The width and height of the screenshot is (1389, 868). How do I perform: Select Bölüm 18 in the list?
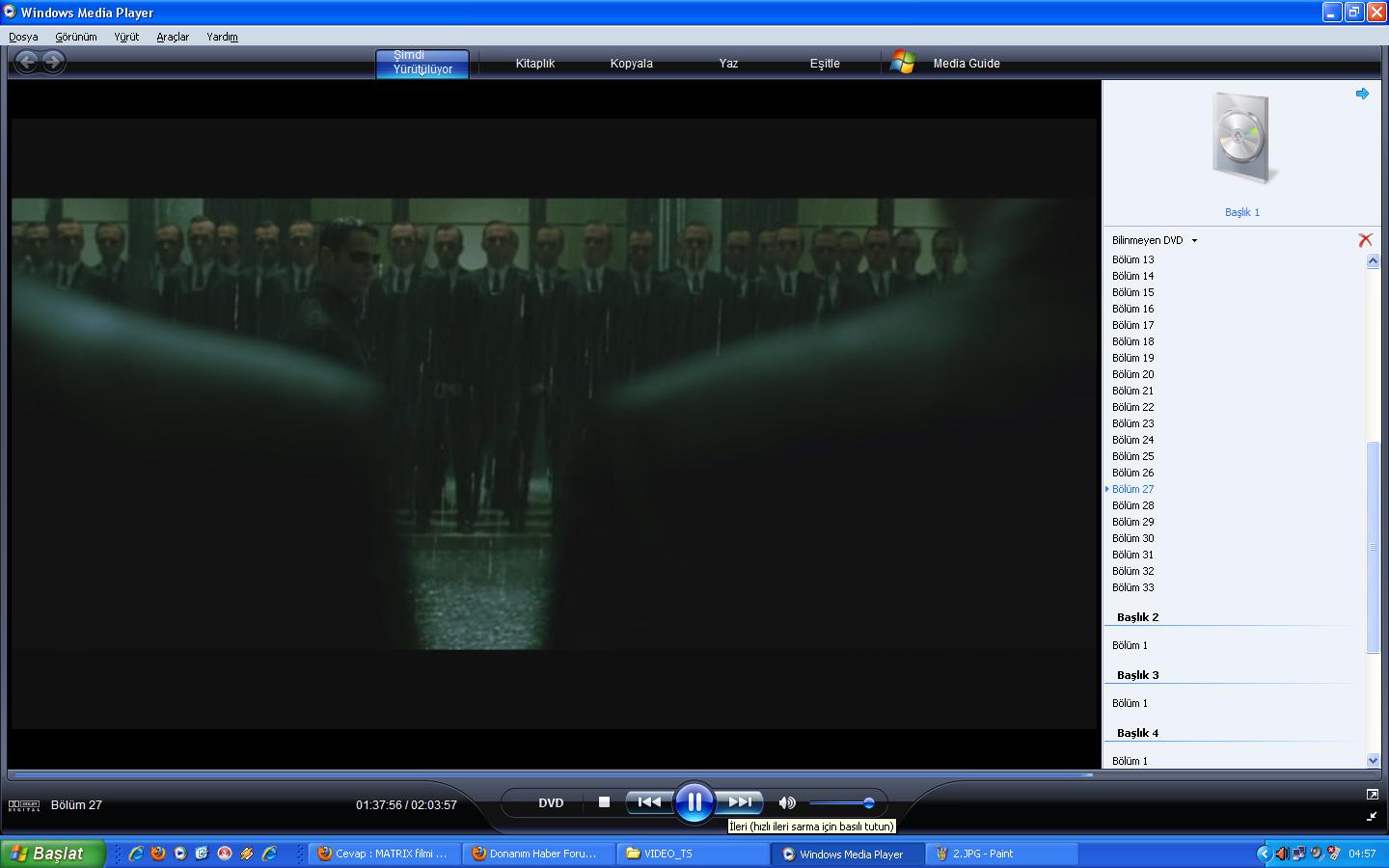tap(1133, 341)
